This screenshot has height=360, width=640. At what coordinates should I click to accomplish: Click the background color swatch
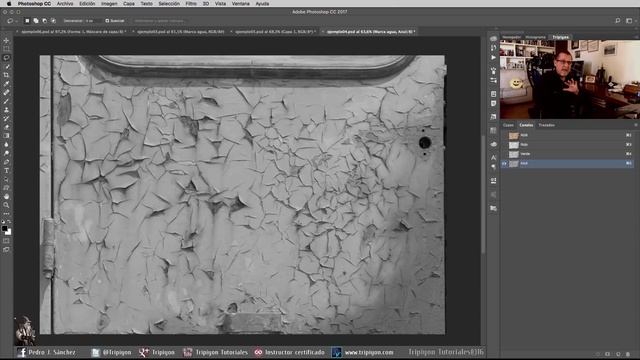pos(9,232)
